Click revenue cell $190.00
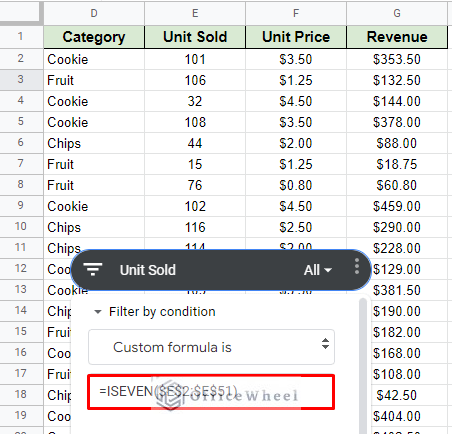This screenshot has width=452, height=434. 409,311
